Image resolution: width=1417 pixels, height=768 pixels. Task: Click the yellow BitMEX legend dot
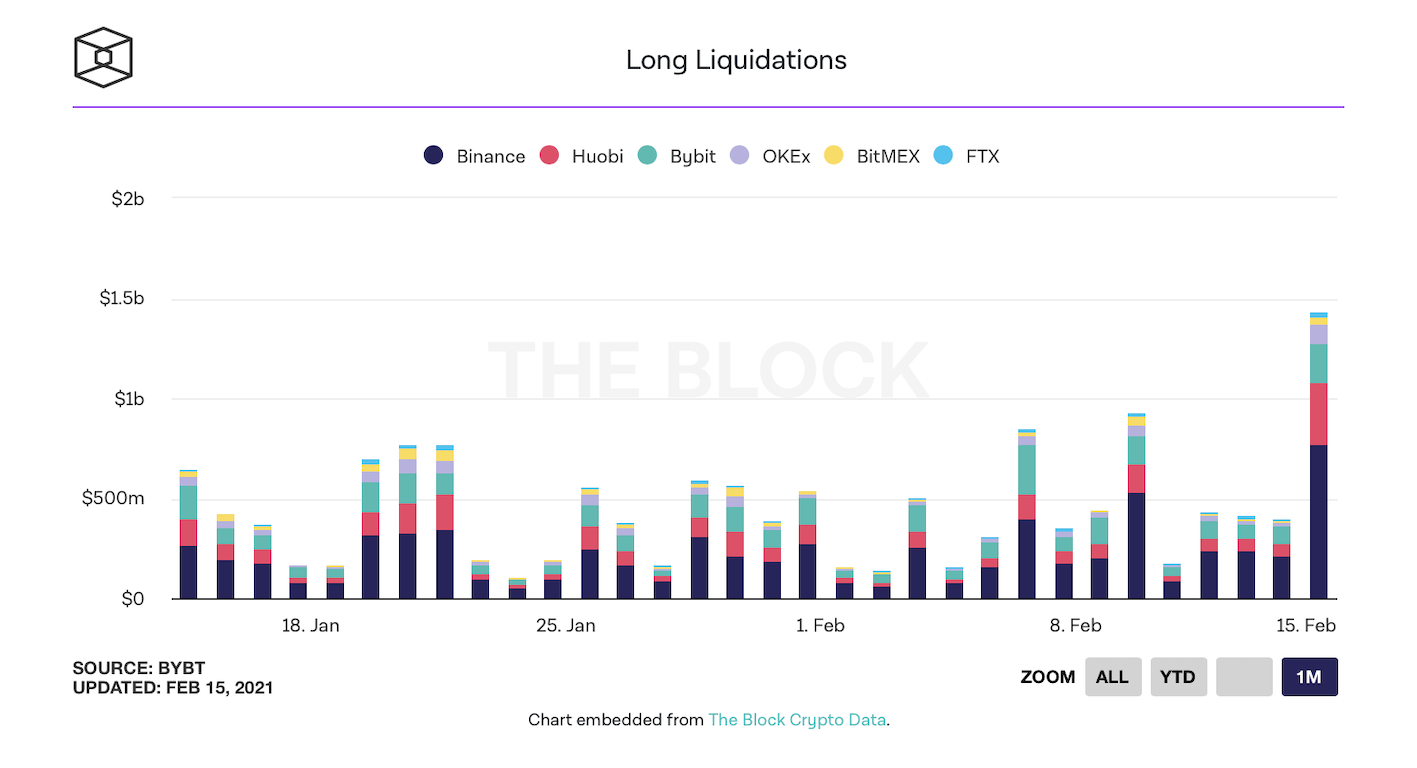pyautogui.click(x=833, y=156)
